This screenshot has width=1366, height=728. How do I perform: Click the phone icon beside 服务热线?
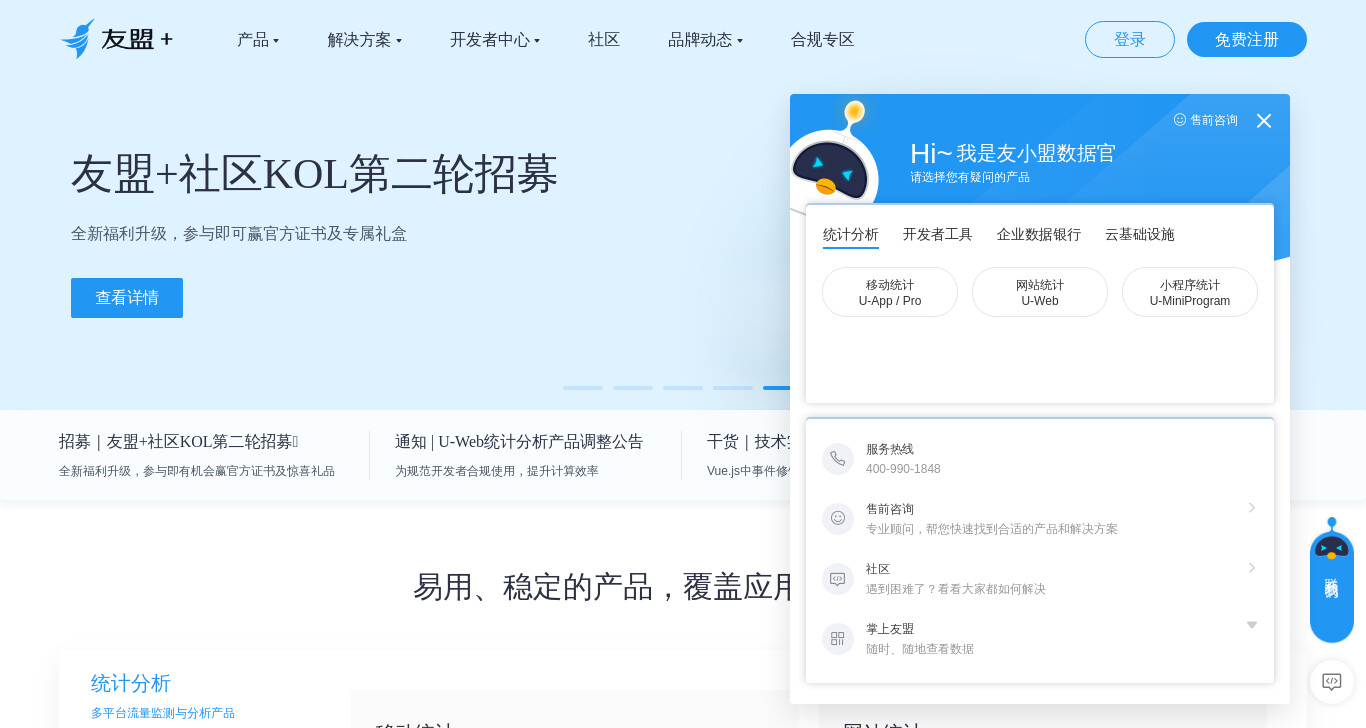(x=838, y=459)
